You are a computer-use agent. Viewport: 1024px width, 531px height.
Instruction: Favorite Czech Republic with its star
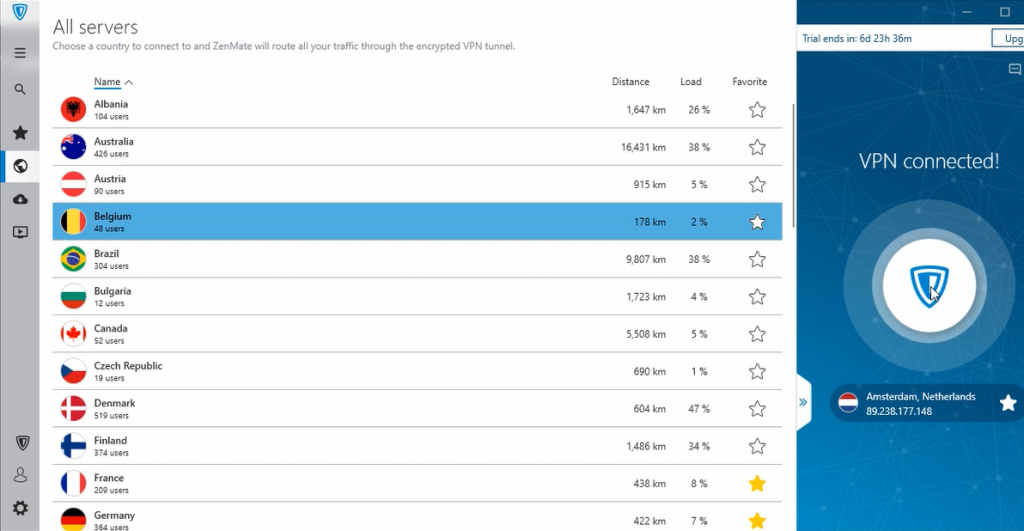point(757,371)
